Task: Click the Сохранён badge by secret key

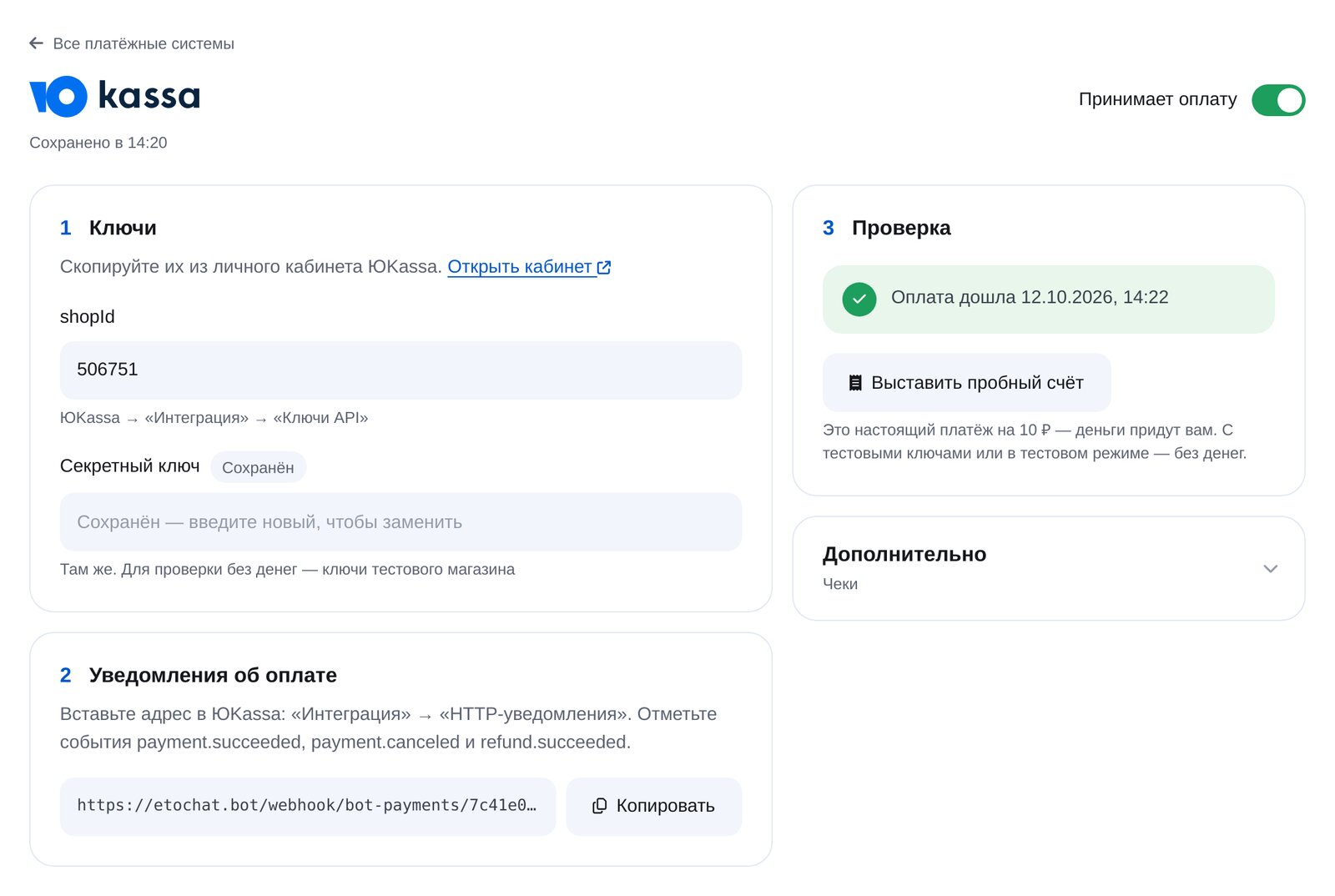Action: point(258,468)
